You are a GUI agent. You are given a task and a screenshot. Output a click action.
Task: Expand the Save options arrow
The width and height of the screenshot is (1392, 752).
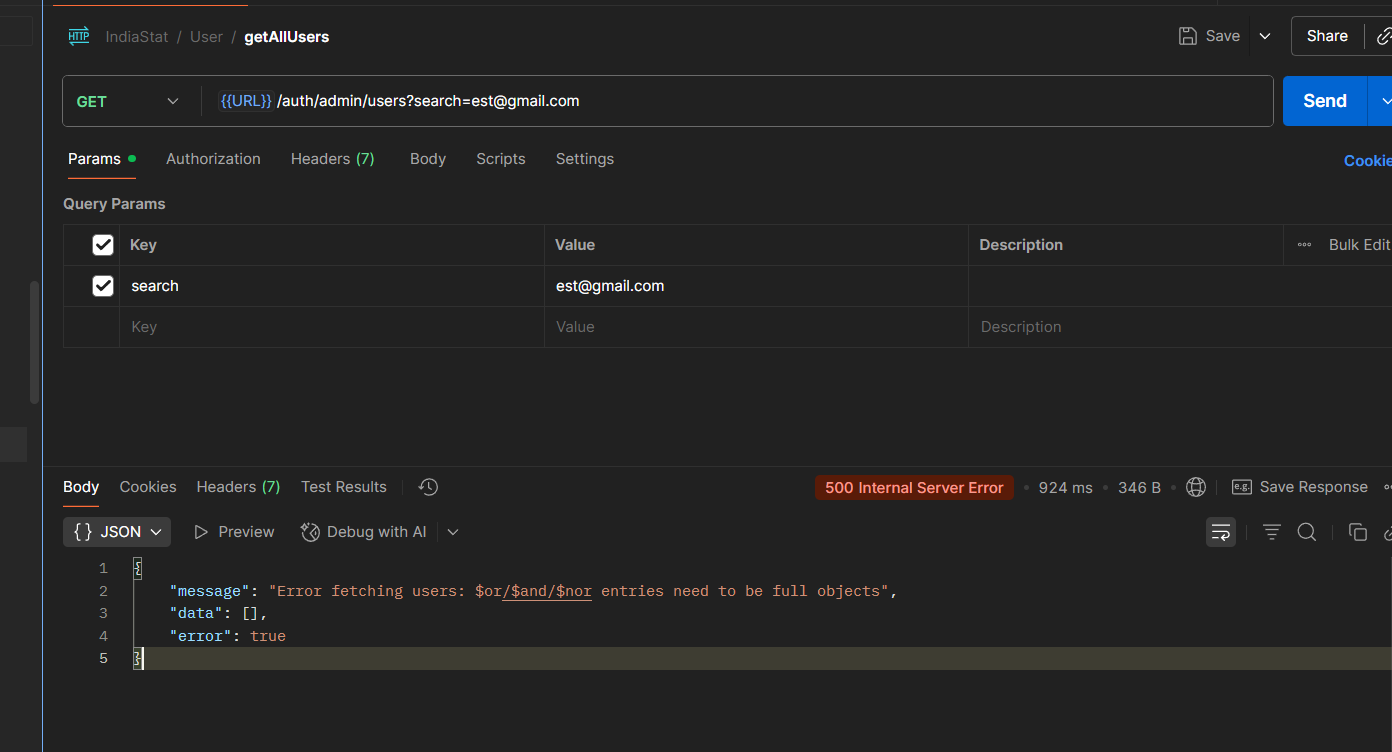point(1265,36)
